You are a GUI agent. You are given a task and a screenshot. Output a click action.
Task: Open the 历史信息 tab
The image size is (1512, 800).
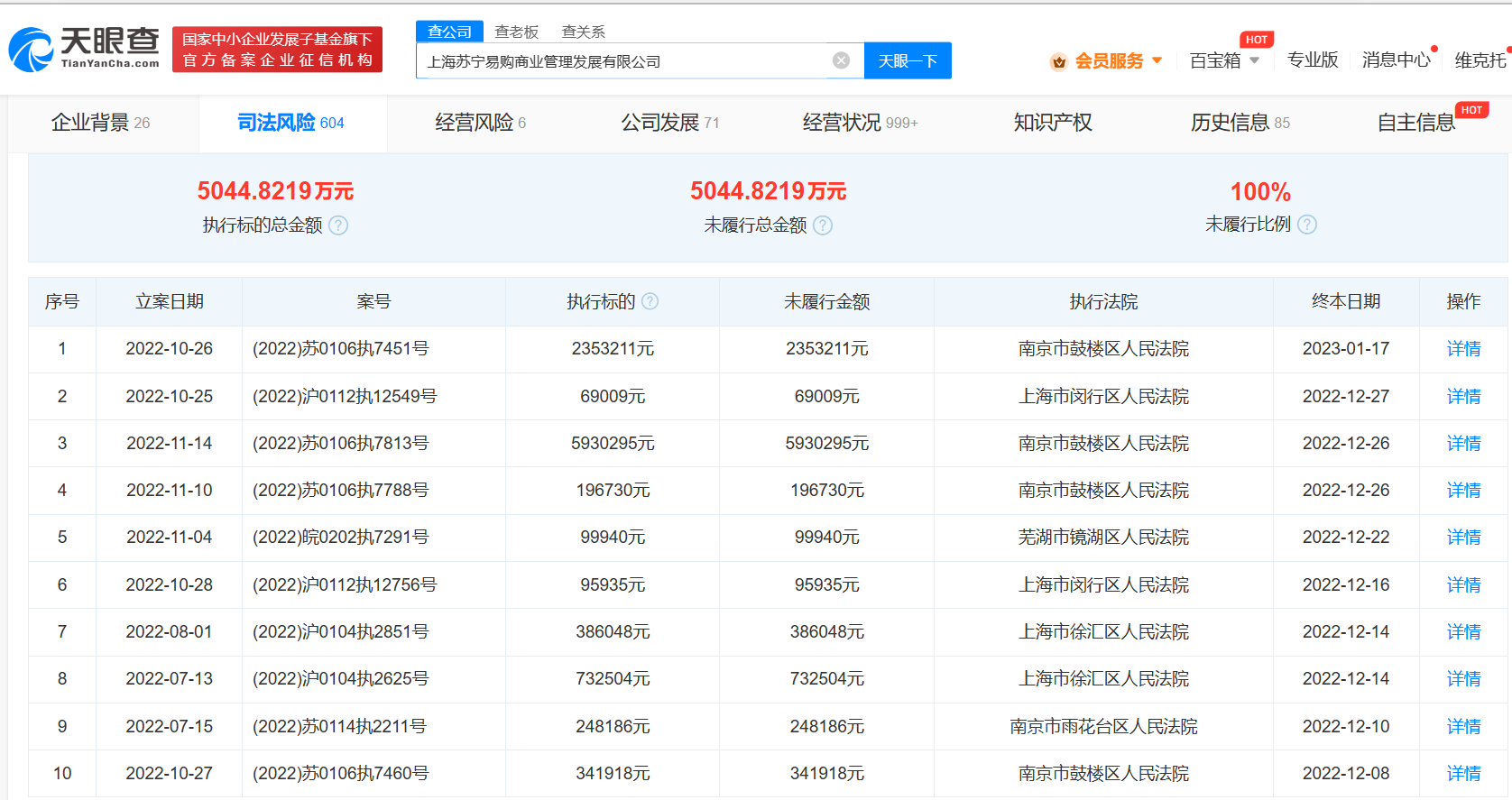click(1240, 123)
